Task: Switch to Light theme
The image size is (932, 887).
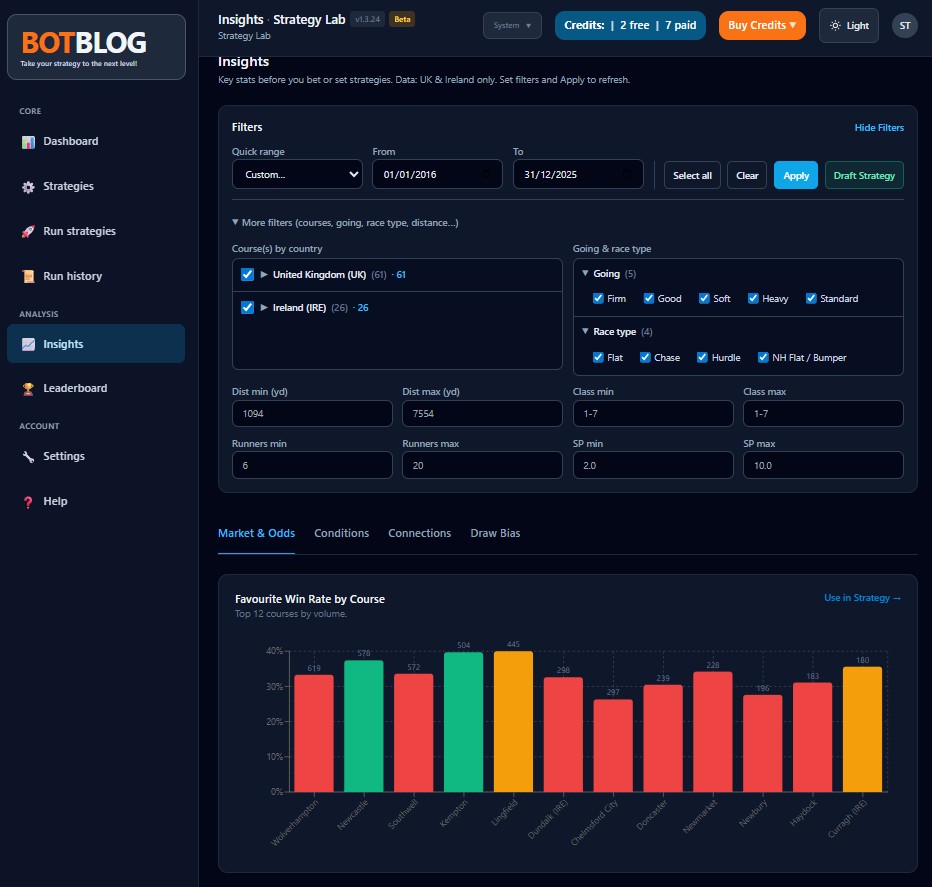Action: 848,25
